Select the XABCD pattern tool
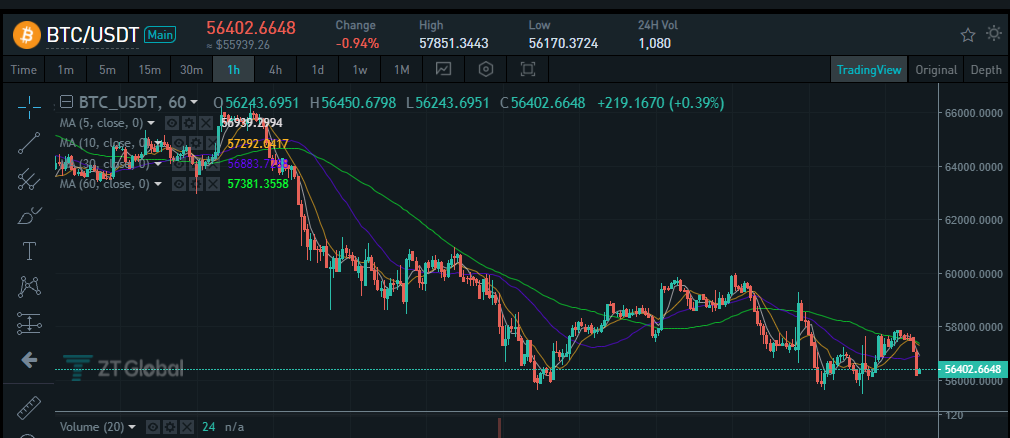 [29, 287]
